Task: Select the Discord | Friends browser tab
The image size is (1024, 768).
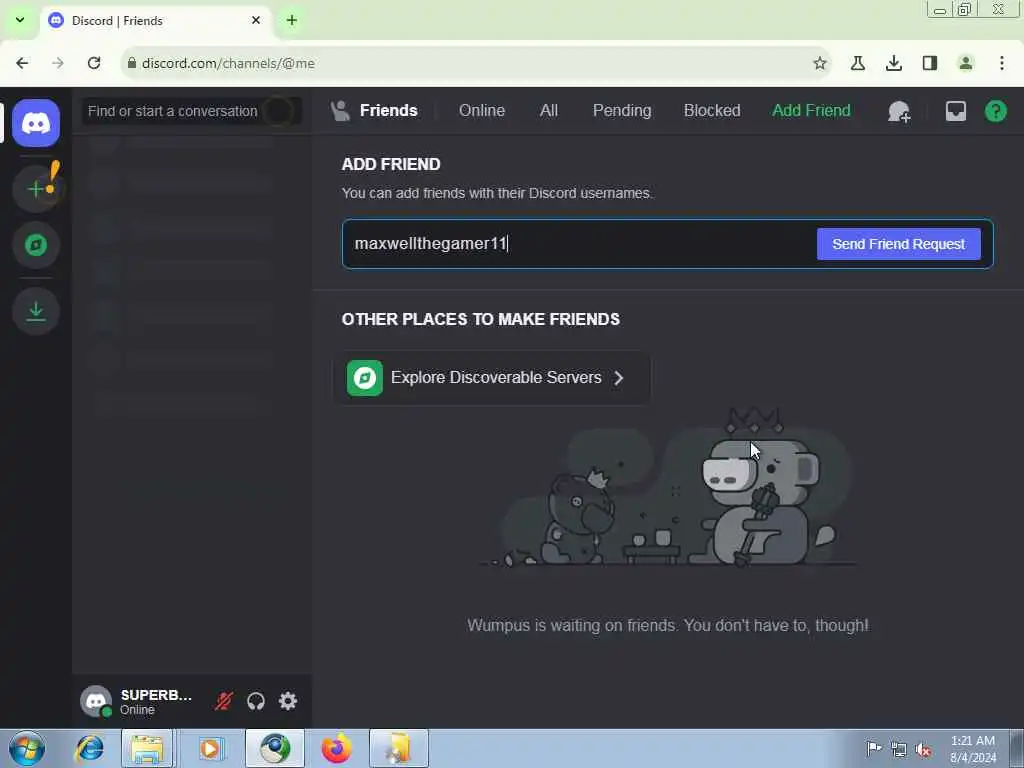Action: [157, 21]
